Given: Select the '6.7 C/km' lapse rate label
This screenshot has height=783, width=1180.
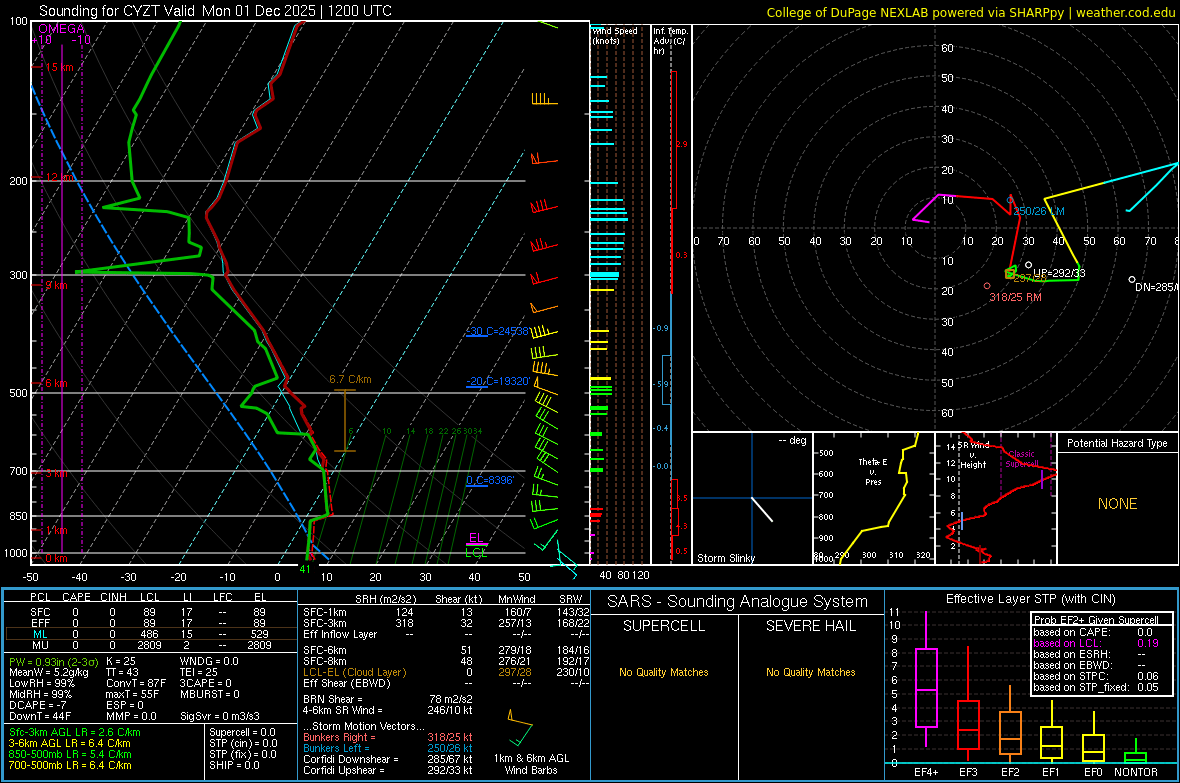Looking at the screenshot, I should (350, 379).
